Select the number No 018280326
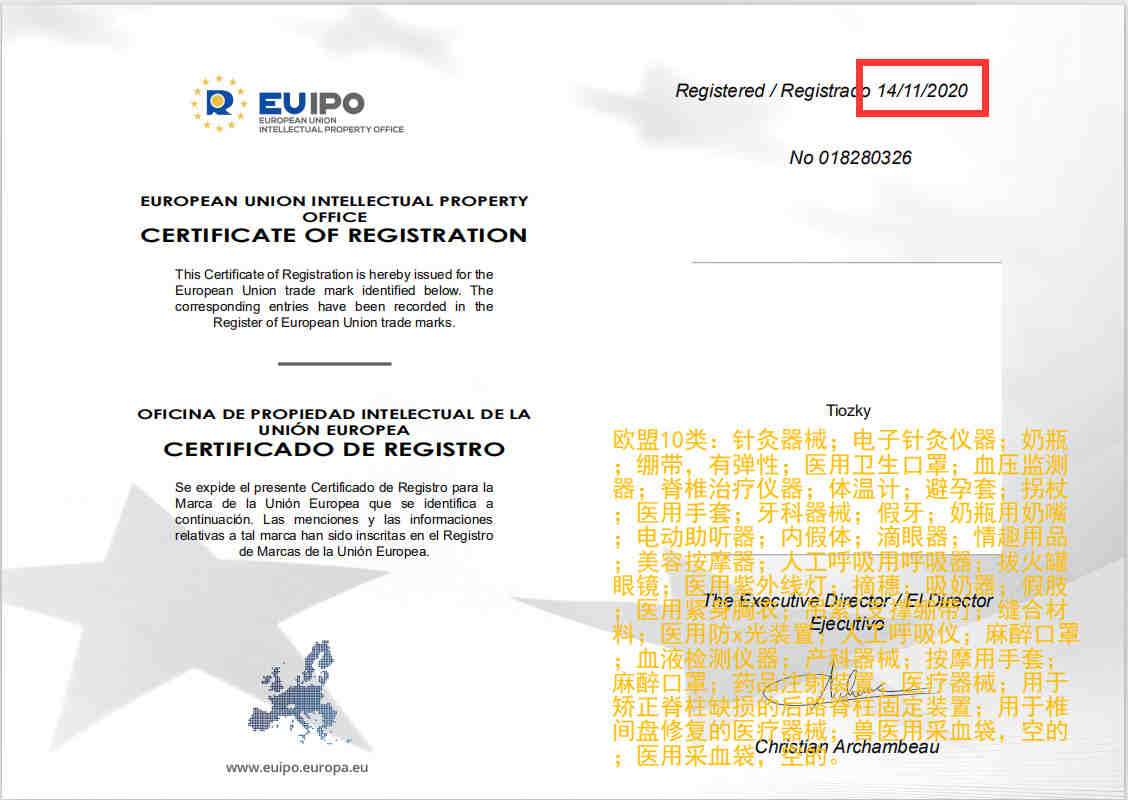This screenshot has width=1128, height=800. coord(850,158)
